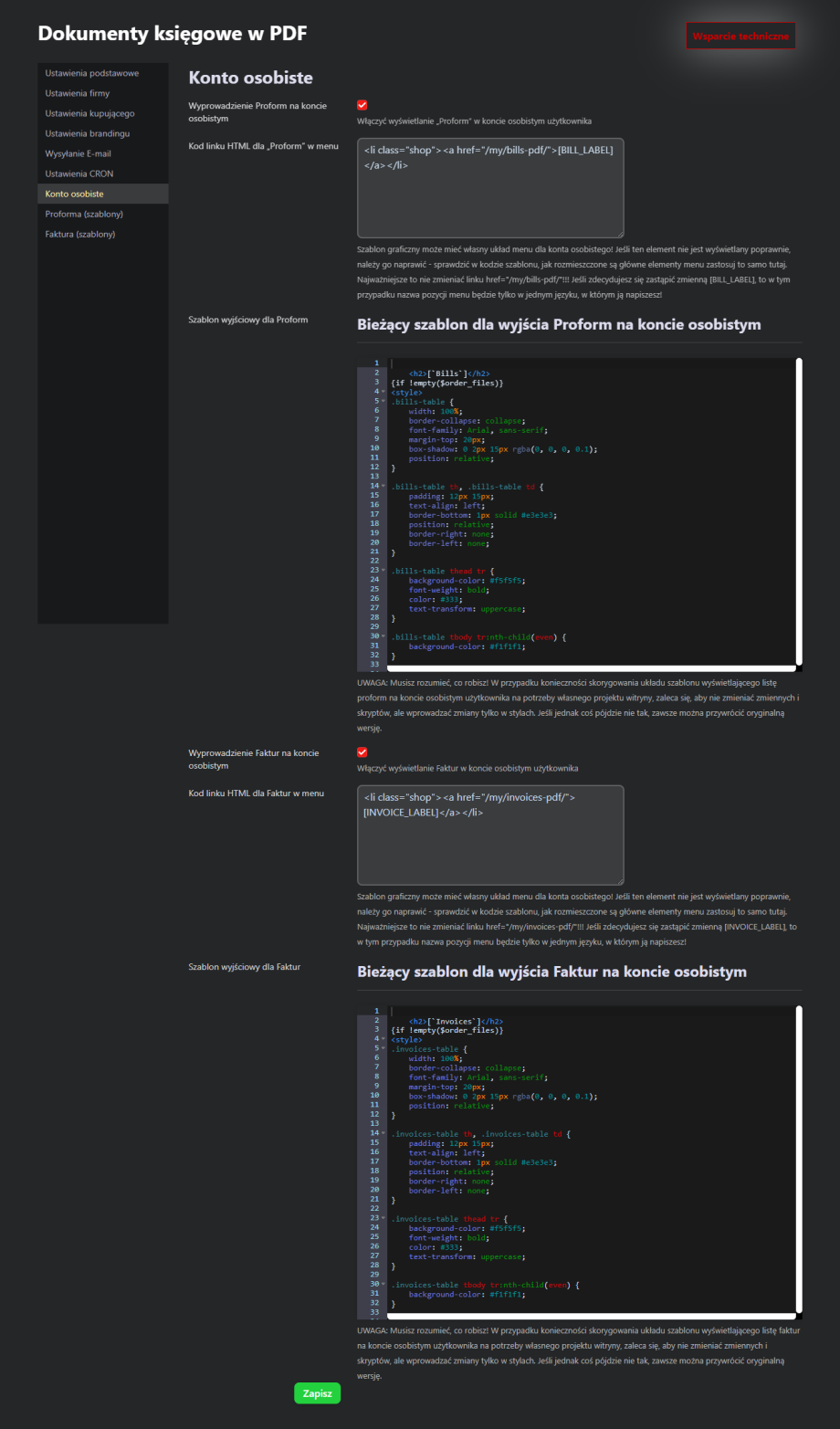Viewport: 840px width, 1429px height.
Task: Fold the .invoices-table thead tr rule
Action: coord(383,1218)
